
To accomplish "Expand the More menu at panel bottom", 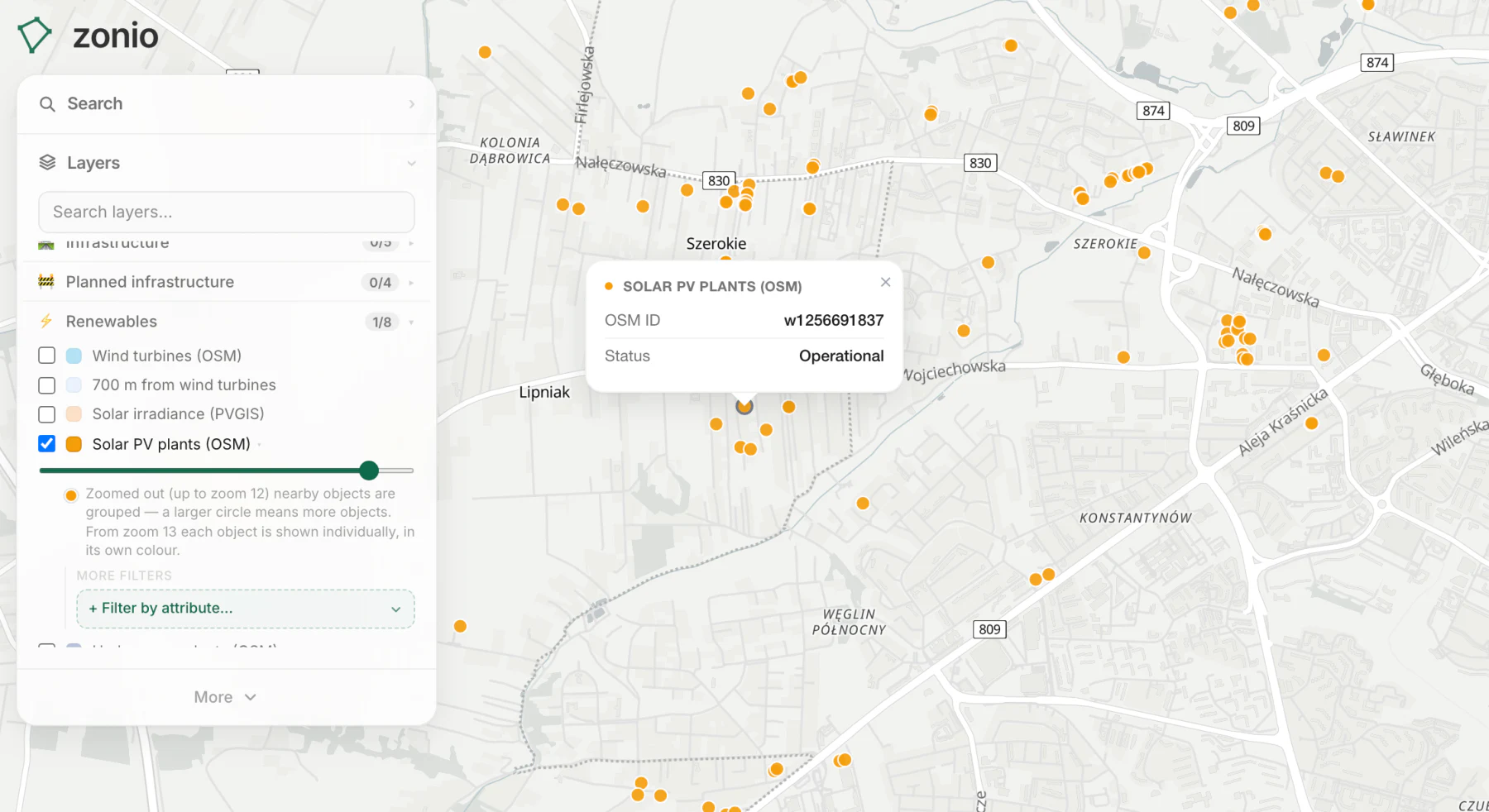I will (226, 697).
